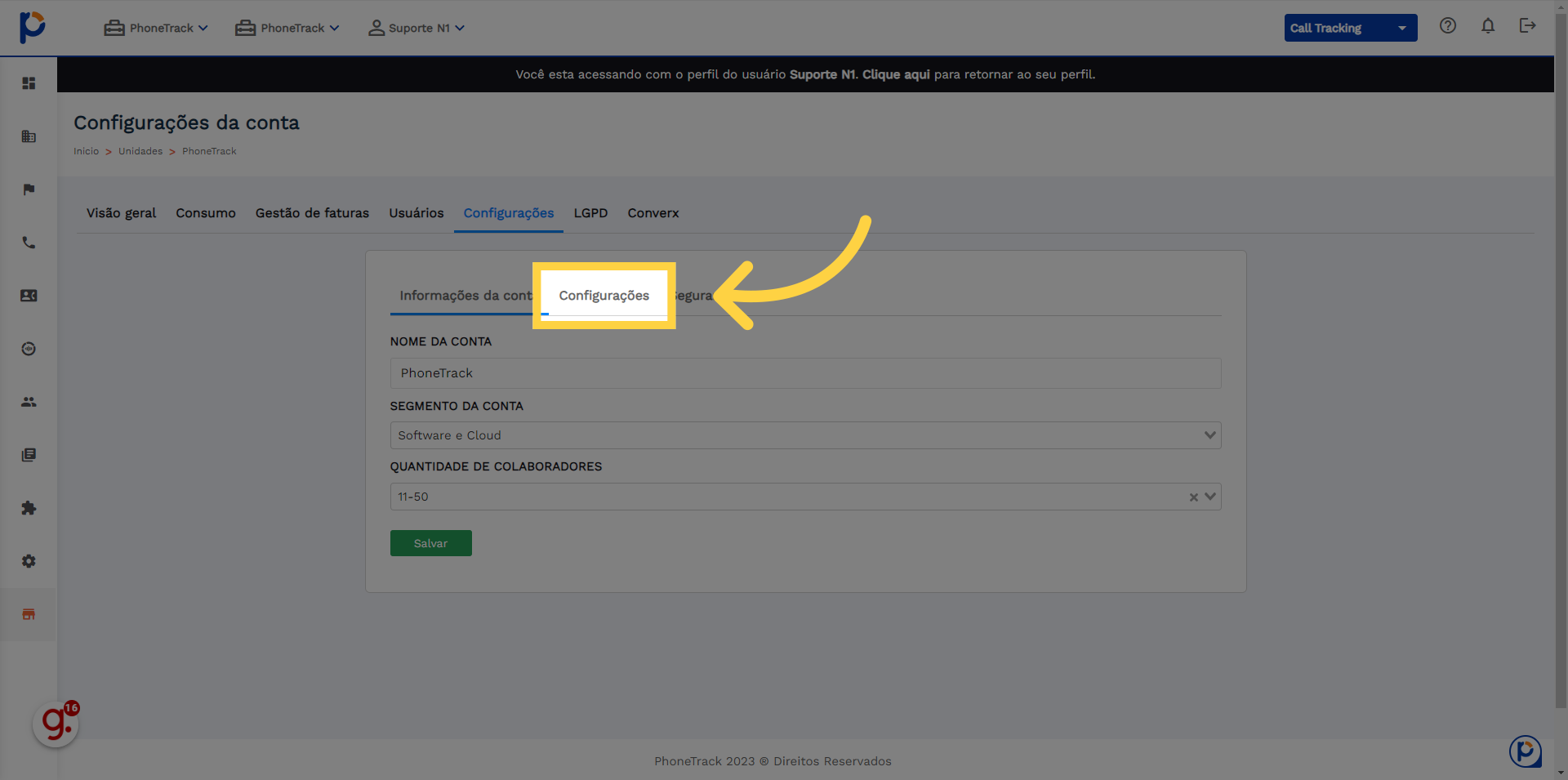Open the Converx tab
This screenshot has height=780, width=1568.
(x=653, y=213)
